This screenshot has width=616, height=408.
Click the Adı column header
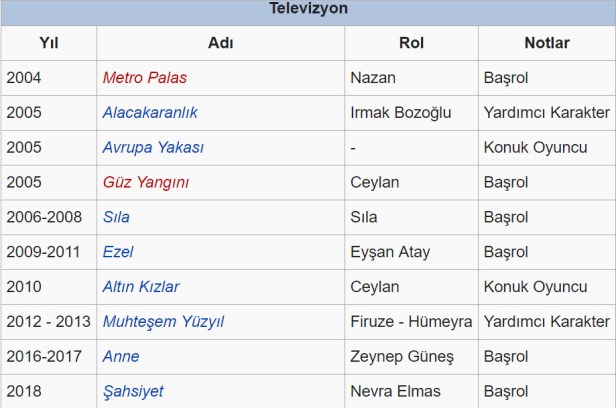(x=221, y=43)
